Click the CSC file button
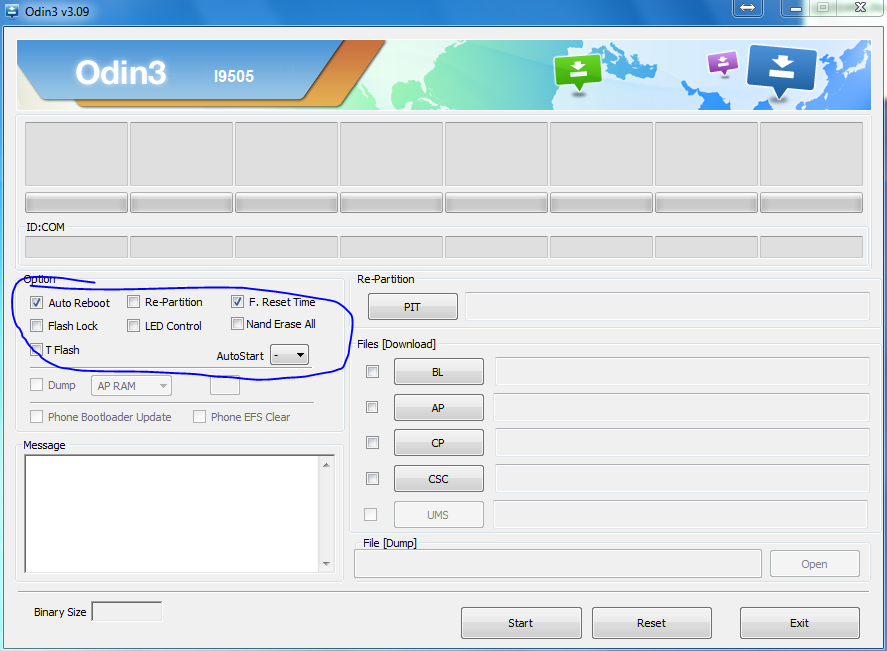Image resolution: width=887 pixels, height=651 pixels. (438, 478)
